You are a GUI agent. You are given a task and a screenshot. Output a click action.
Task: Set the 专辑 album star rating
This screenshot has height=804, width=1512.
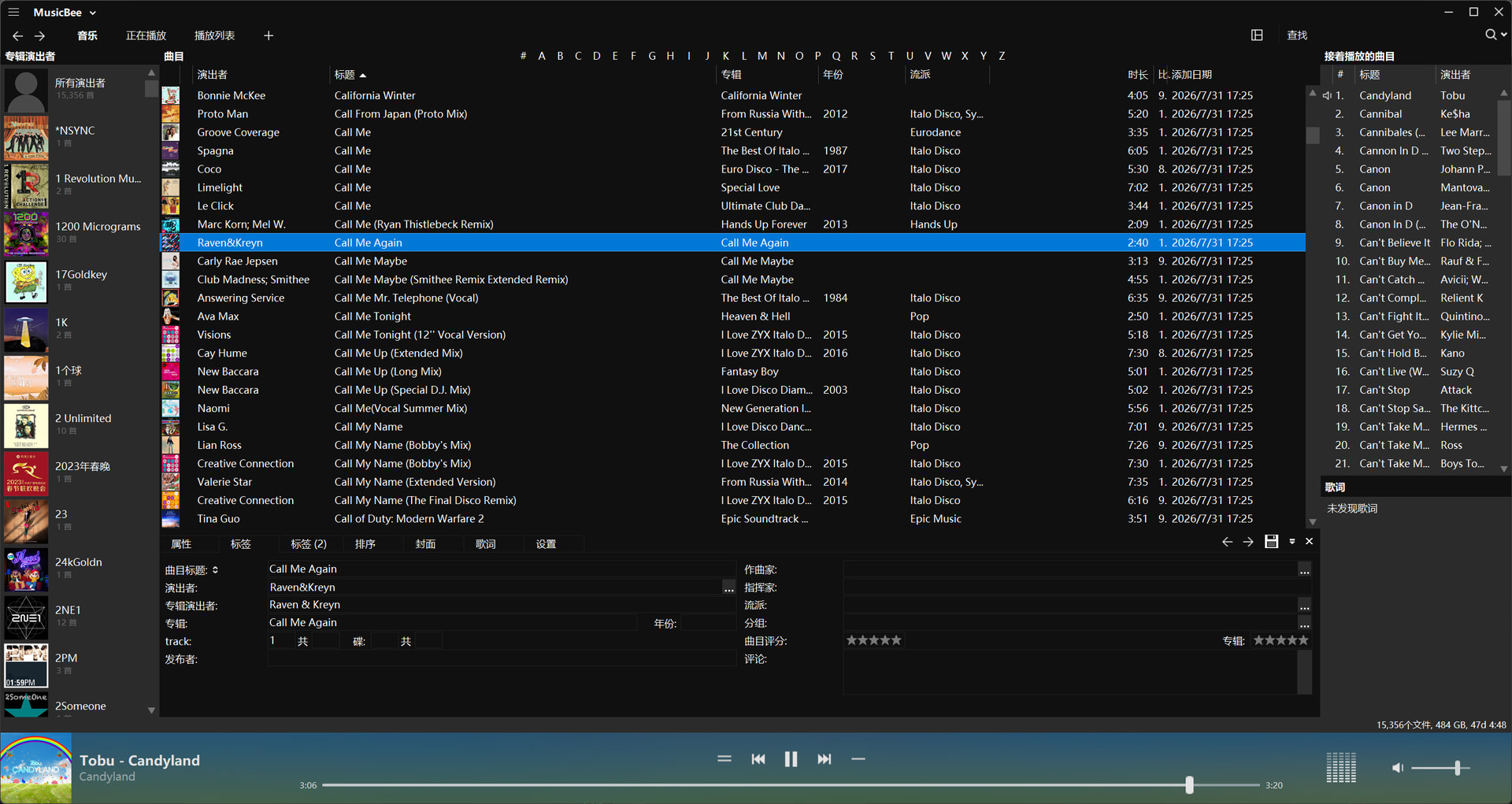point(1280,641)
